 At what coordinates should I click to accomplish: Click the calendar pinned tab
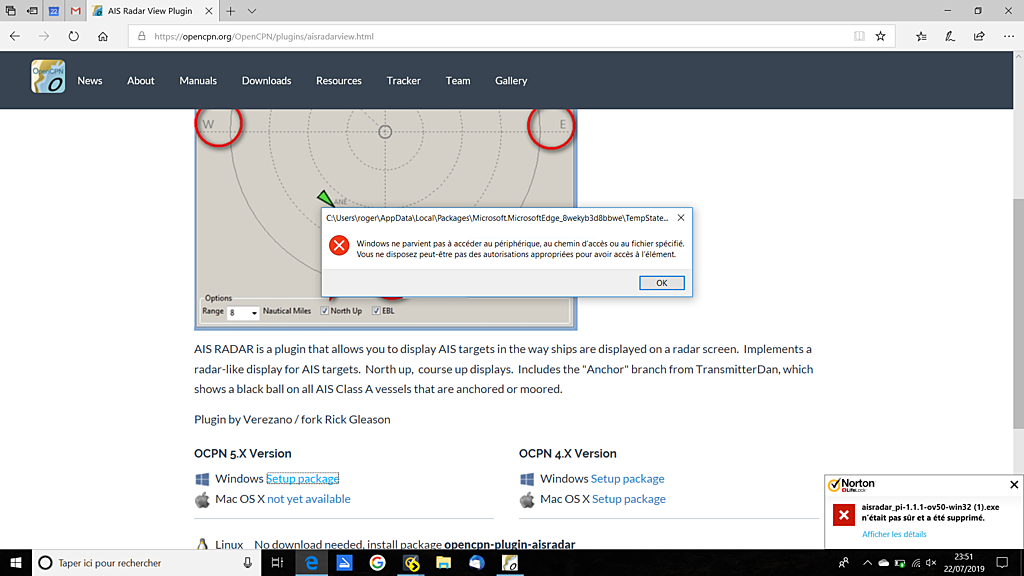point(54,11)
